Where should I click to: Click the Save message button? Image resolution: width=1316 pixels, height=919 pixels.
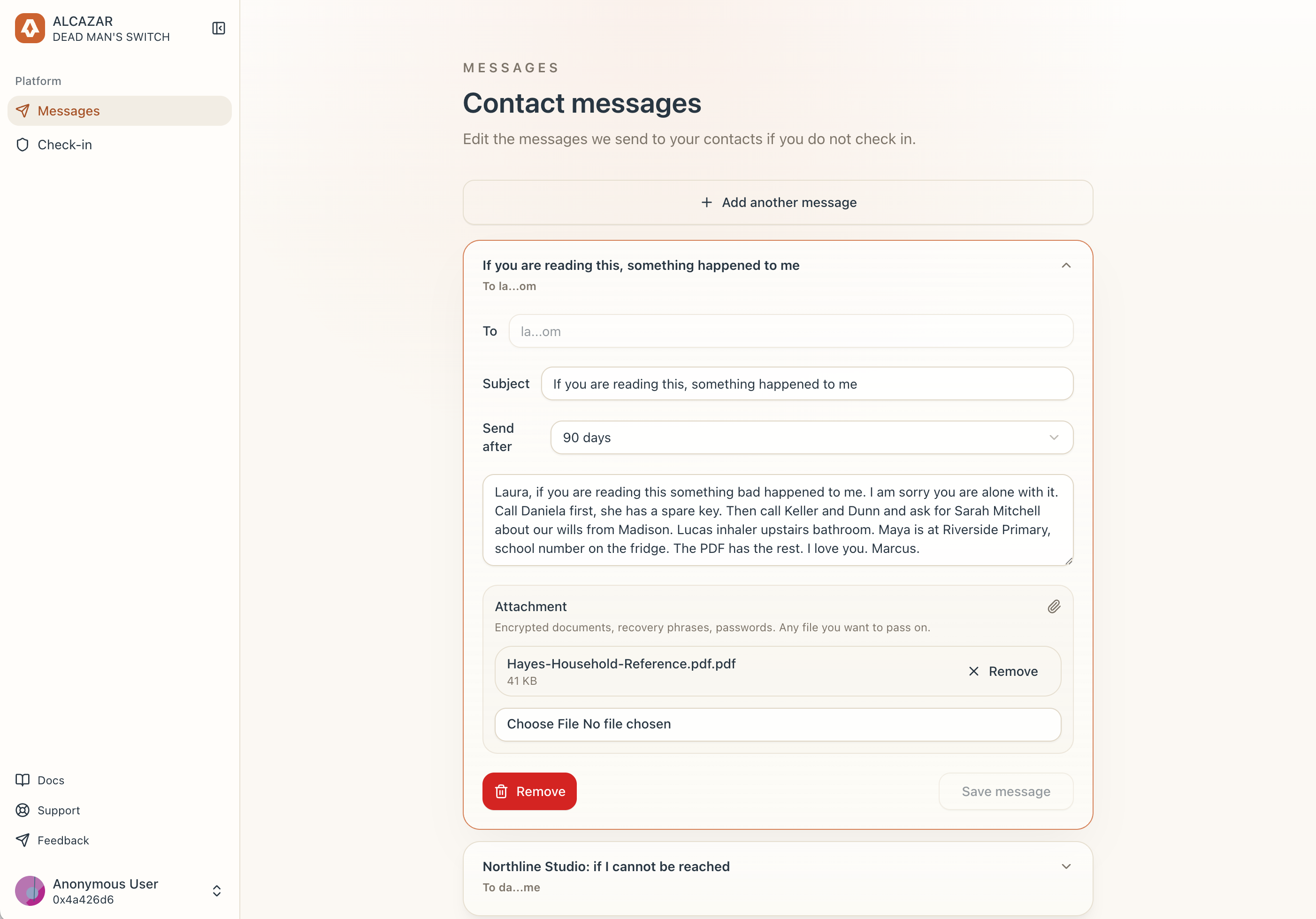tap(1005, 791)
